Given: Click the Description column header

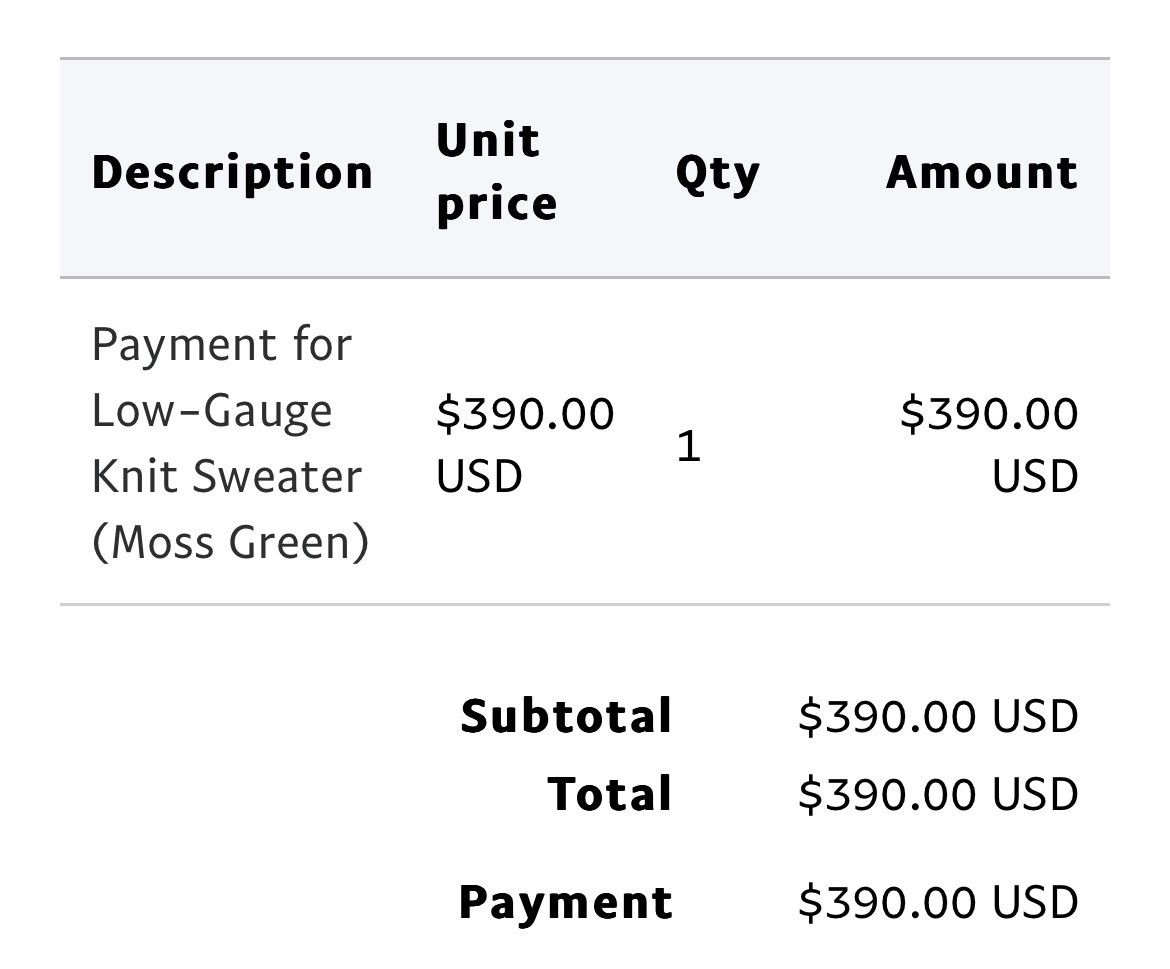Looking at the screenshot, I should [232, 174].
